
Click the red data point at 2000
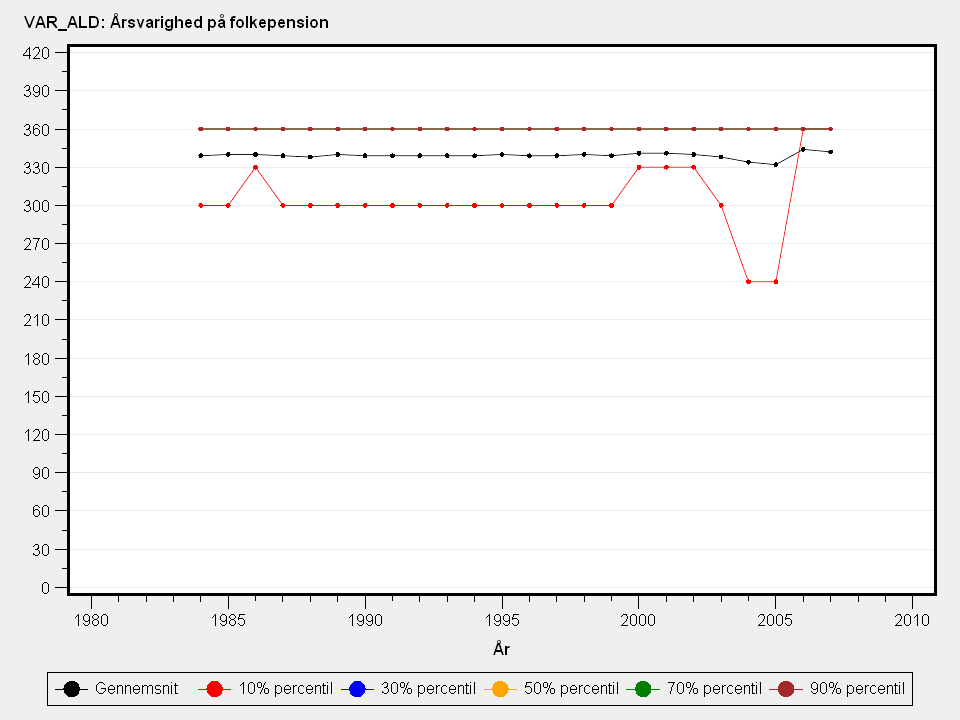639,167
